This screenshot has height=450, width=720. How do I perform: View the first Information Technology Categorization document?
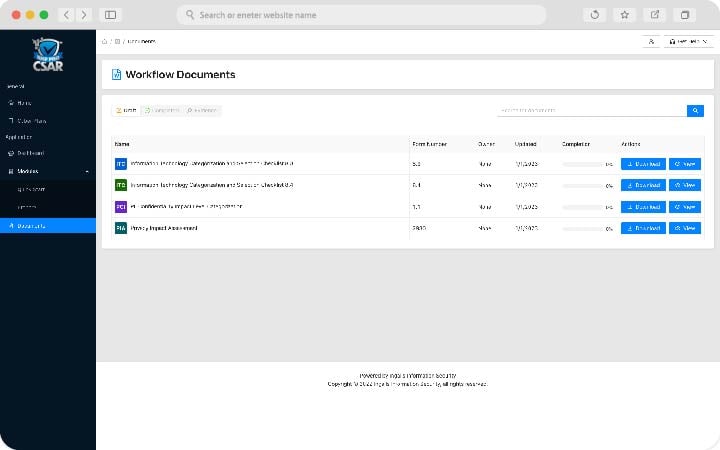(x=685, y=163)
